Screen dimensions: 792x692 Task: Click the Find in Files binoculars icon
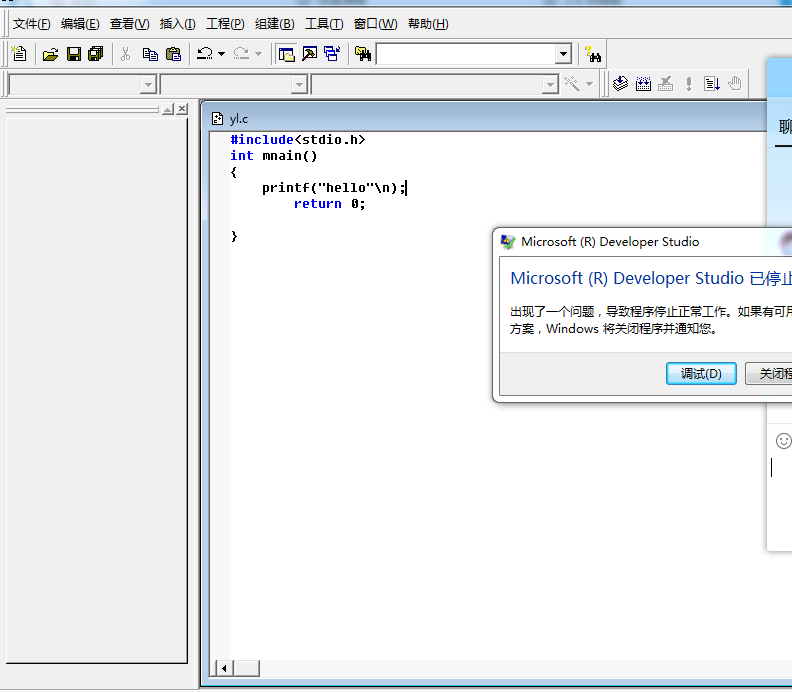(363, 54)
